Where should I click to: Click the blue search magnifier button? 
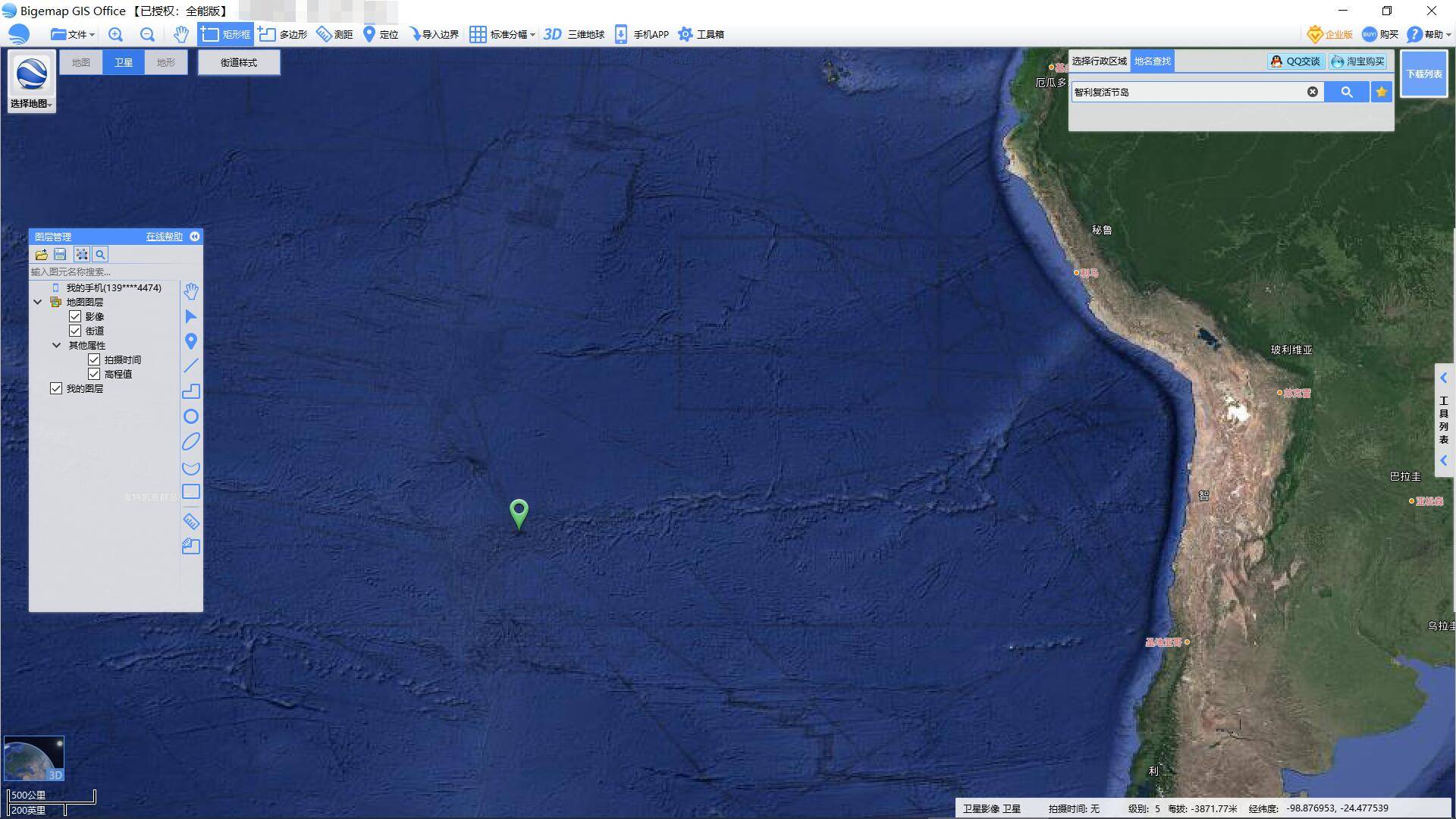pyautogui.click(x=1347, y=92)
